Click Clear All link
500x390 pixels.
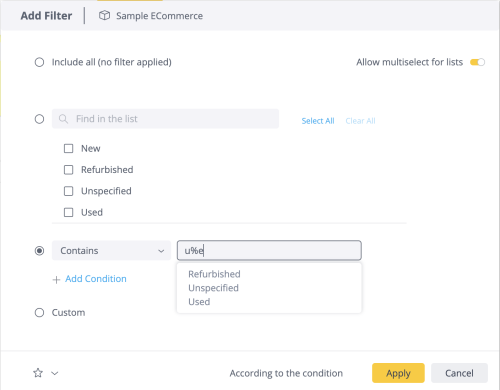[x=360, y=121]
